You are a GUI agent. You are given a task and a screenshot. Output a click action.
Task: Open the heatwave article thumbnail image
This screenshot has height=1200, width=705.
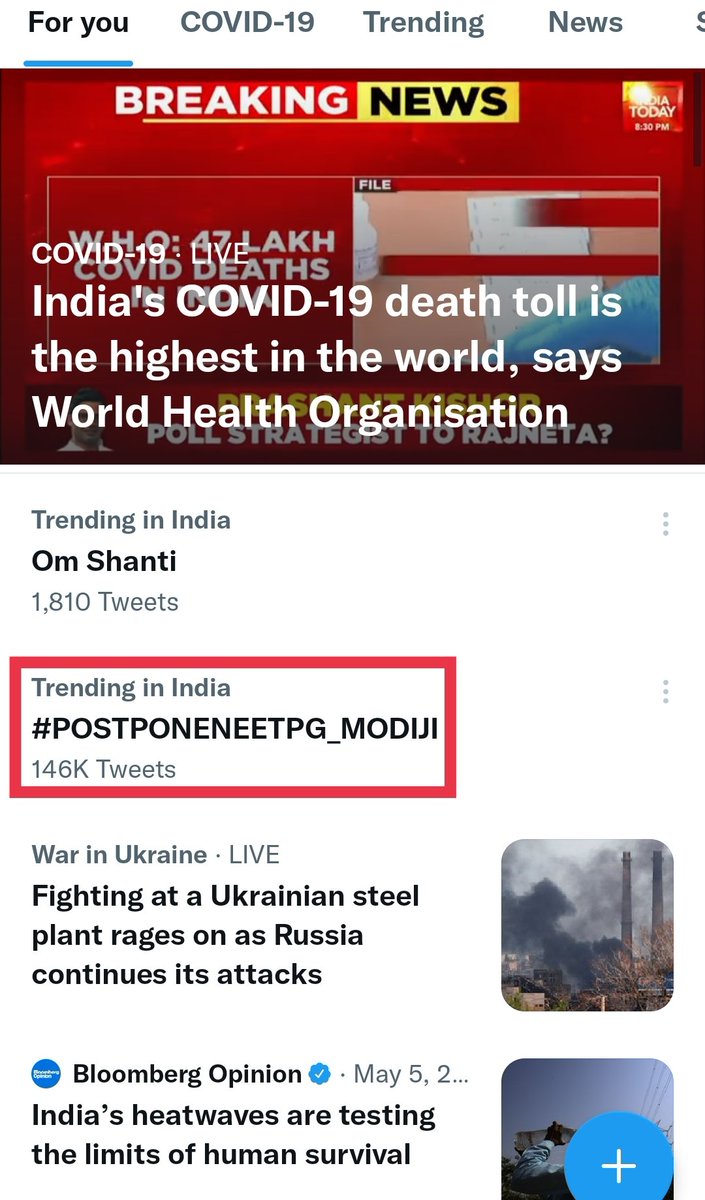point(587,1128)
